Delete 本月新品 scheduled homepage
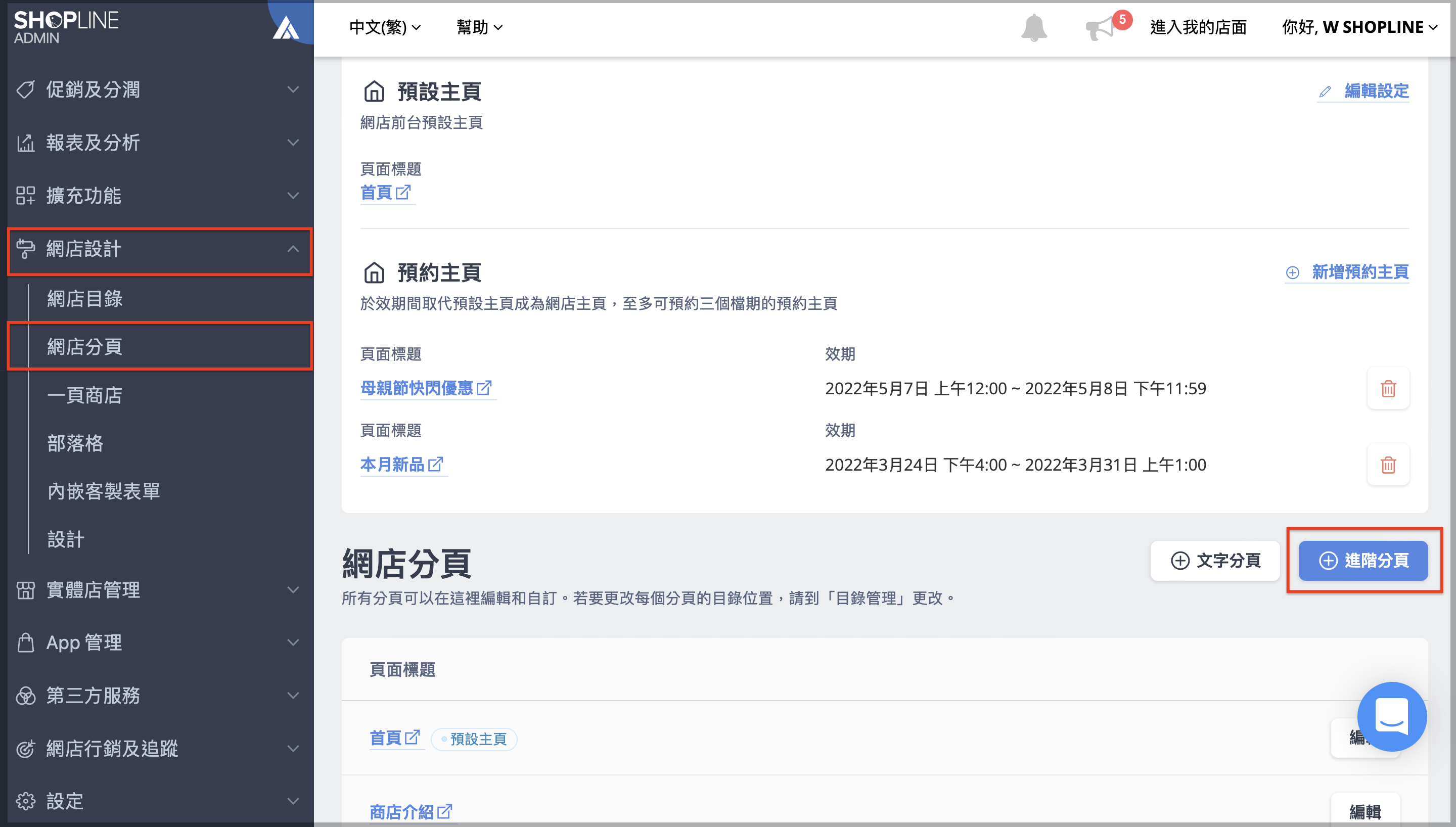Screen dimensions: 1456x827 click(x=1388, y=465)
